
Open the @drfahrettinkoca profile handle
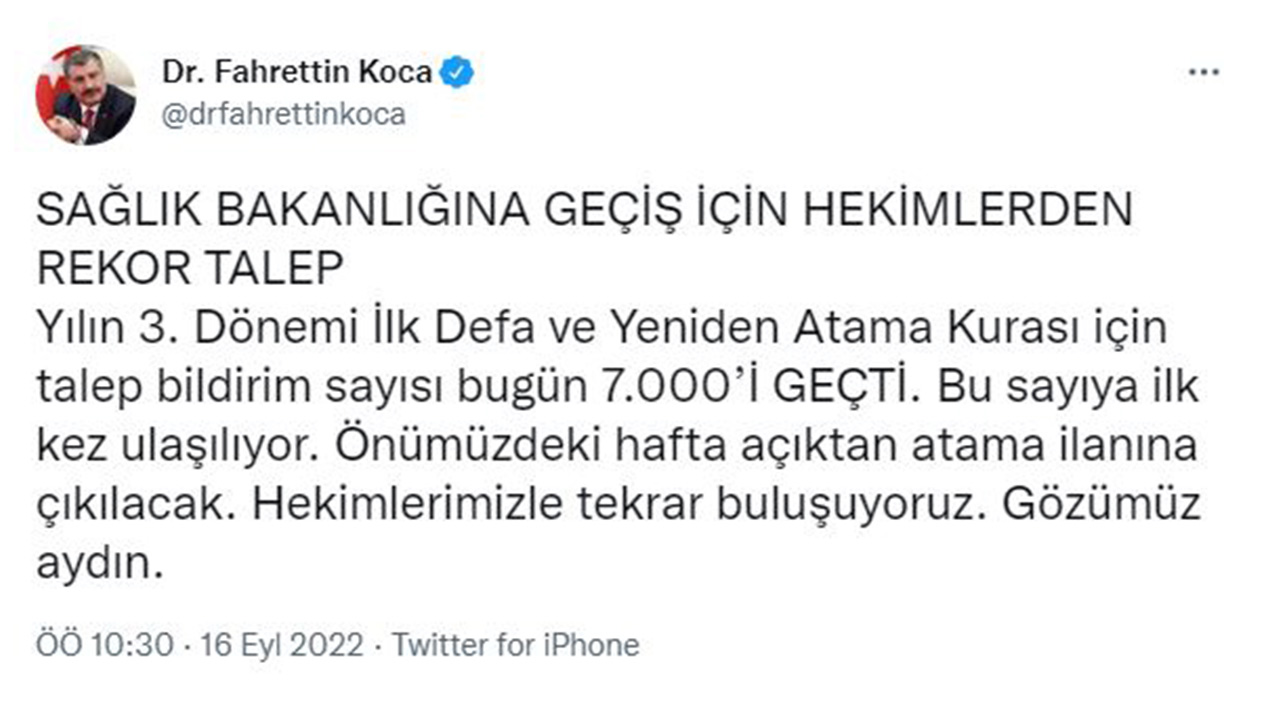click(x=283, y=114)
